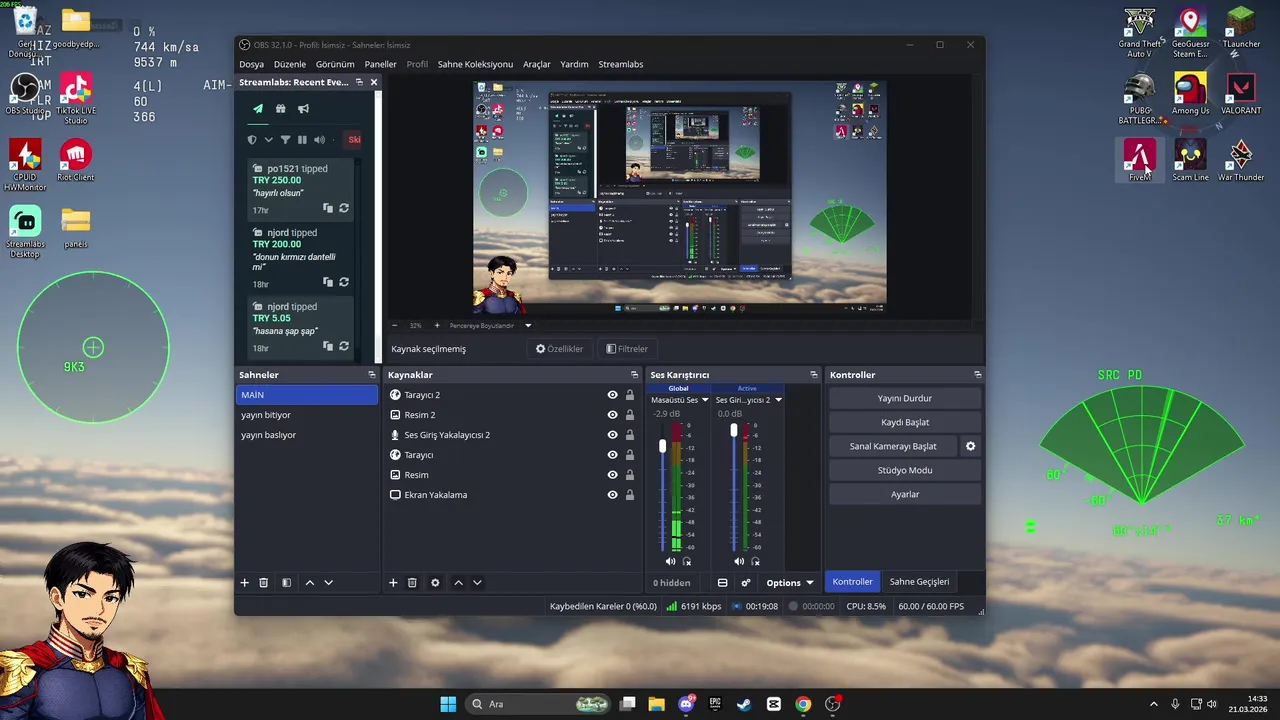The width and height of the screenshot is (1280, 720).
Task: Show hidden system tray icons chevron
Action: pyautogui.click(x=1153, y=704)
